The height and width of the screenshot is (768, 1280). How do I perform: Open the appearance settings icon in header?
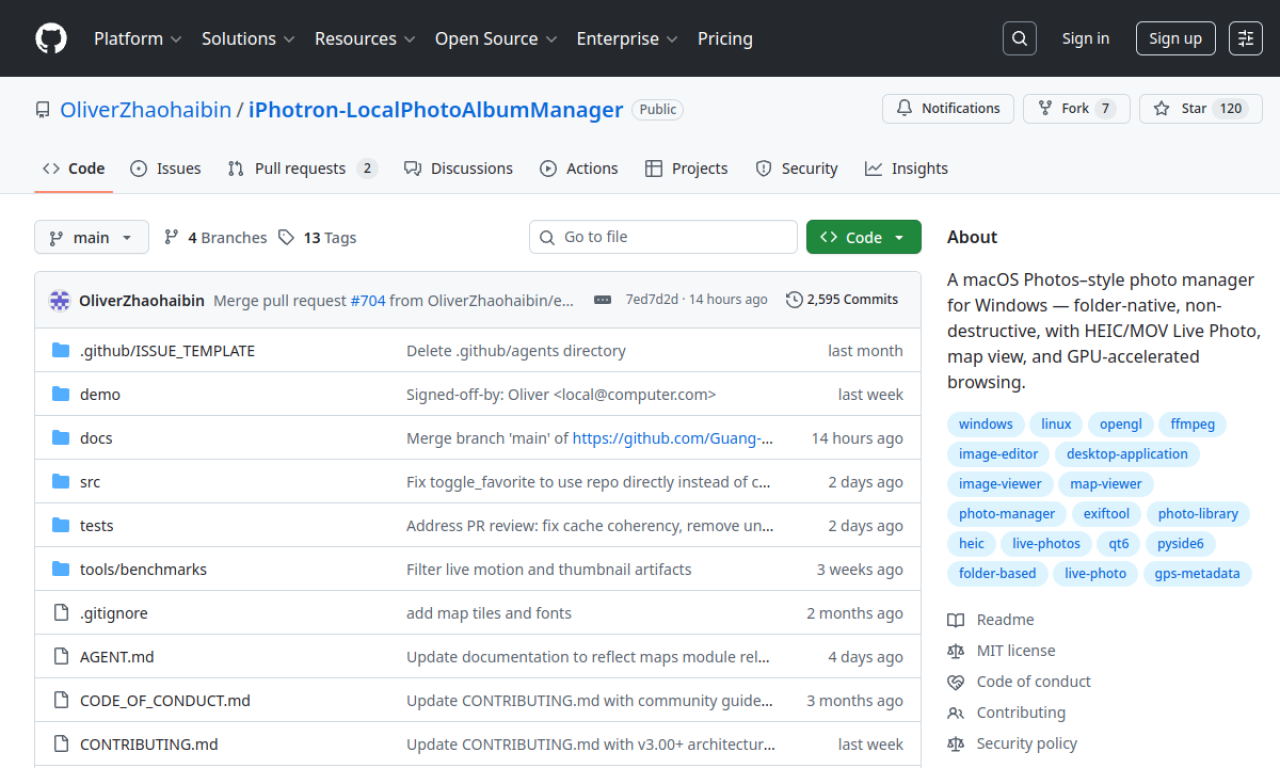coord(1245,39)
